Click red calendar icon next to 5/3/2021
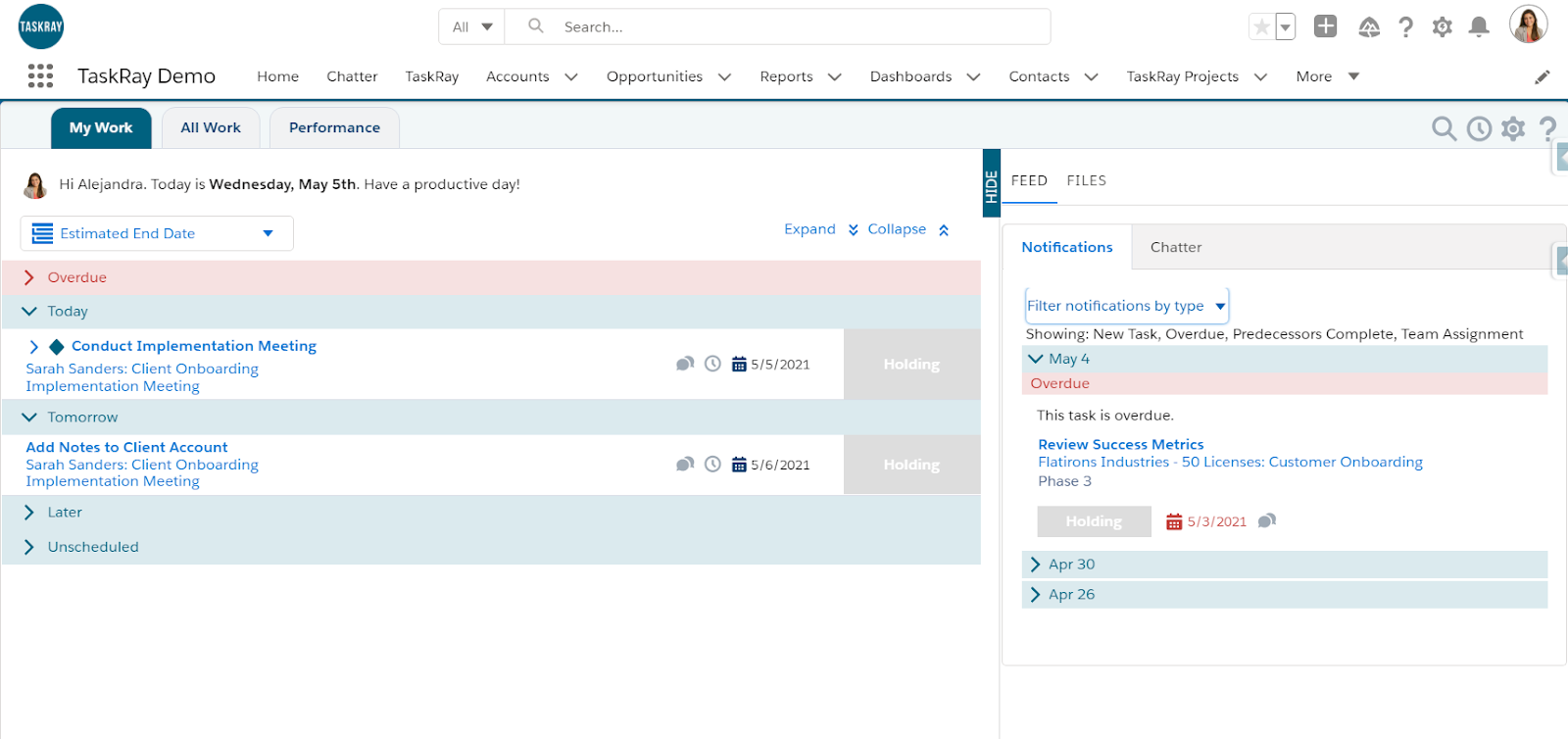Screen dimensions: 1568x739 click(x=1174, y=521)
